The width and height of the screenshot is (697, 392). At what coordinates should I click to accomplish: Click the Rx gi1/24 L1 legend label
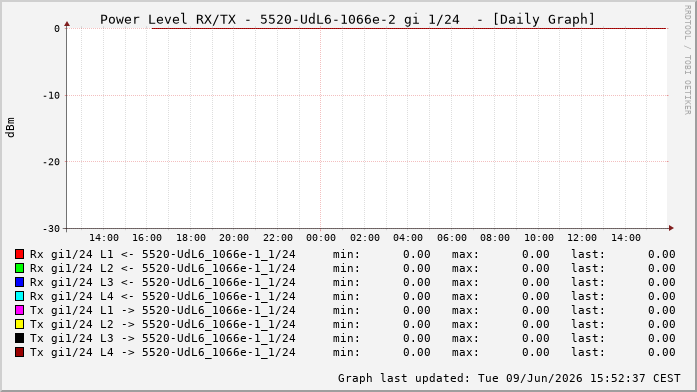[x=162, y=254]
